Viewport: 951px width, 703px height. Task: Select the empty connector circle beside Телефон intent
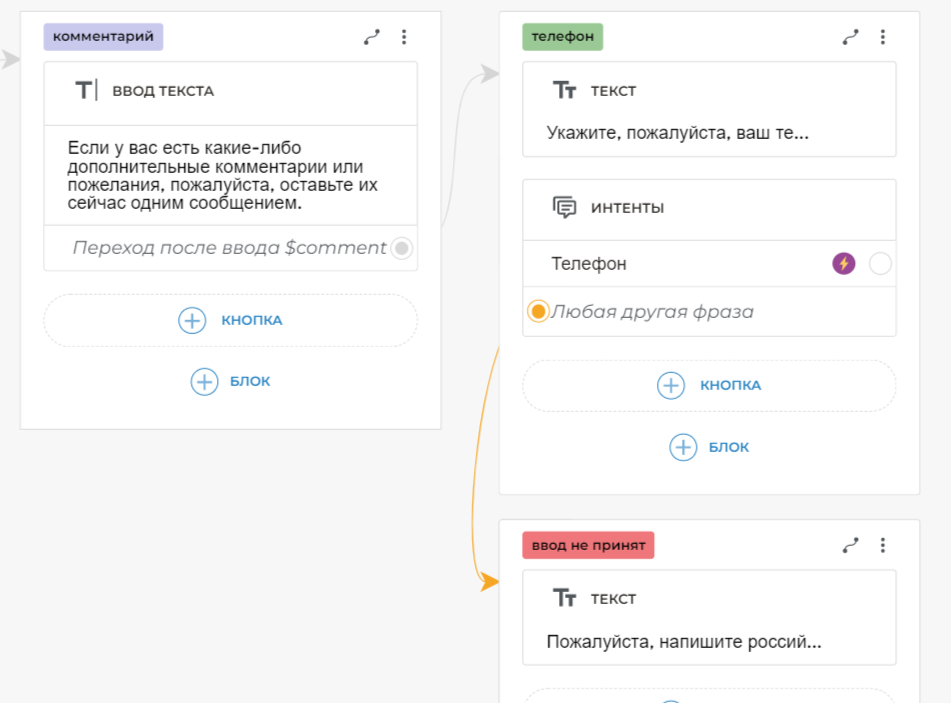tap(880, 264)
